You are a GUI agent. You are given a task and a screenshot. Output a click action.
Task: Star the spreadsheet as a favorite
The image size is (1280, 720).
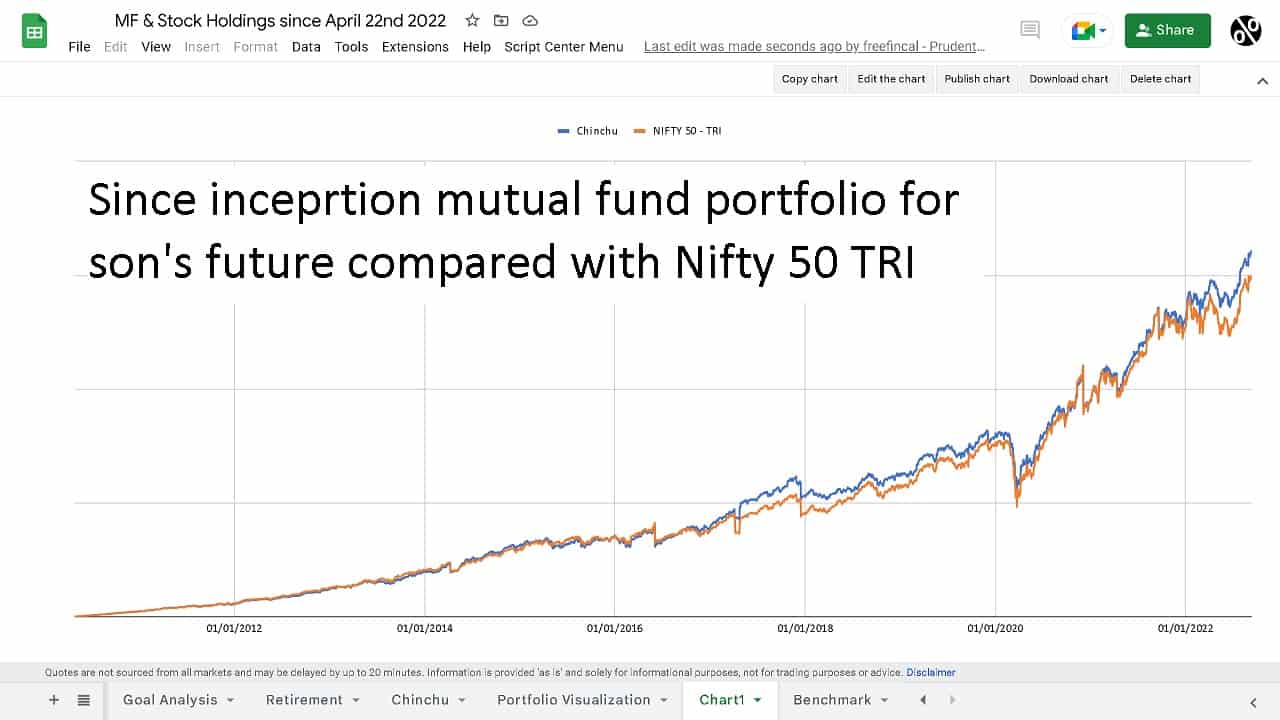coord(471,20)
